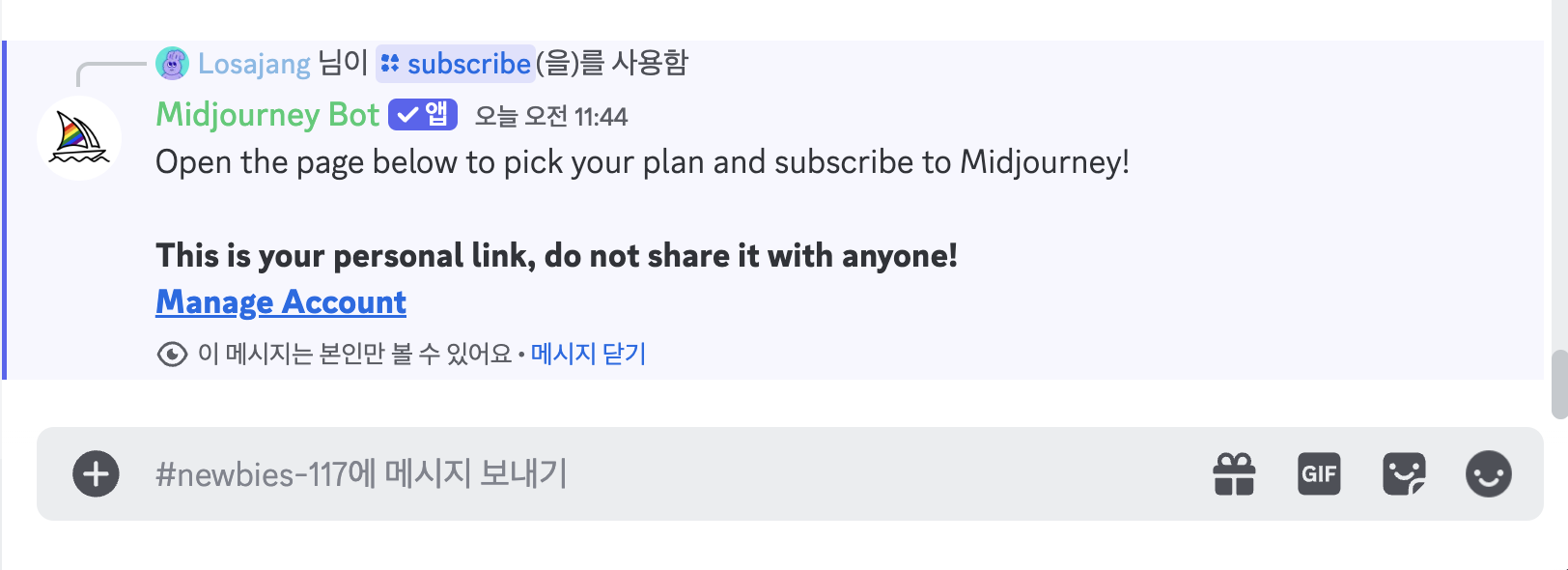The image size is (1568, 570).
Task: Open the Manage Account link
Action: [281, 302]
